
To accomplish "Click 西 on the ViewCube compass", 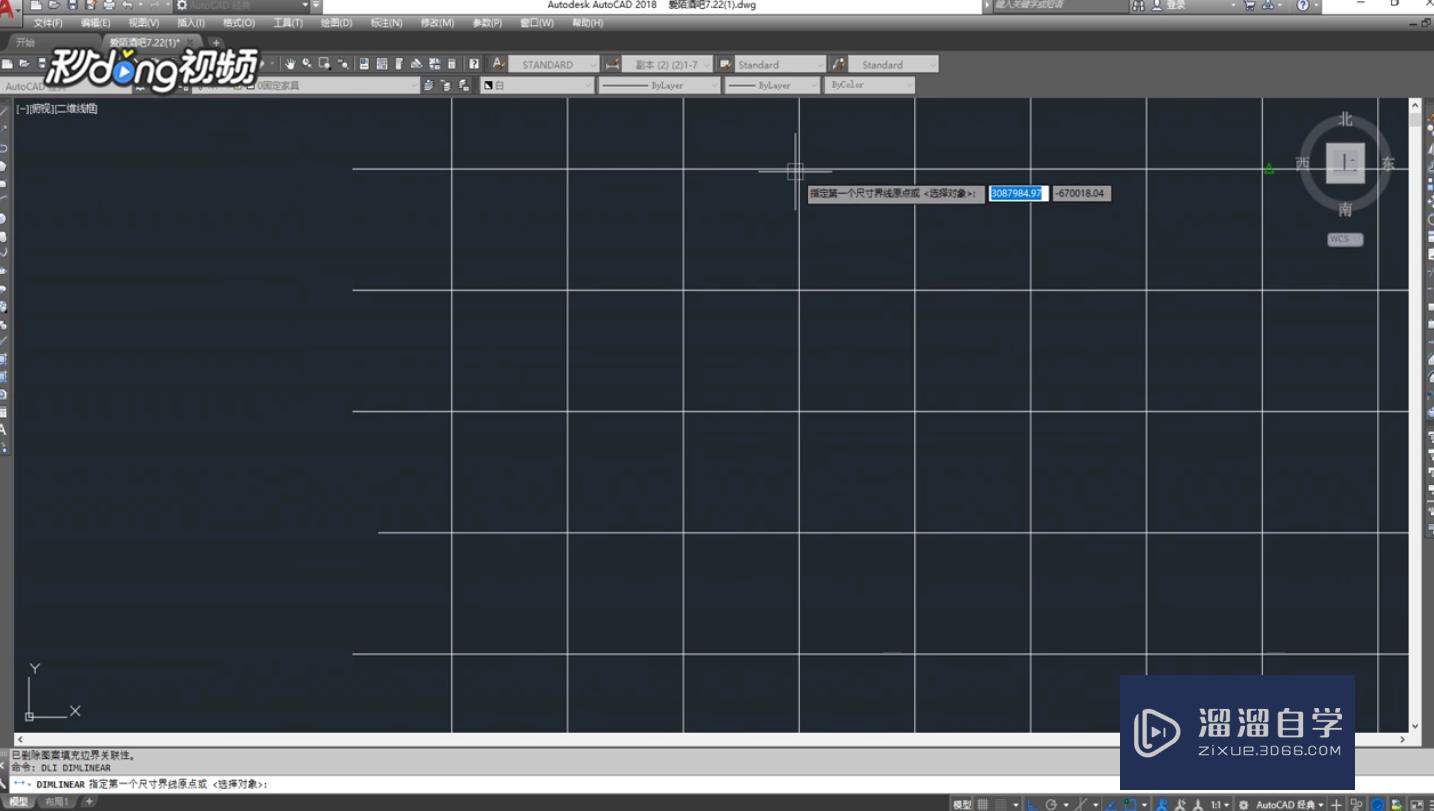I will pyautogui.click(x=1303, y=163).
